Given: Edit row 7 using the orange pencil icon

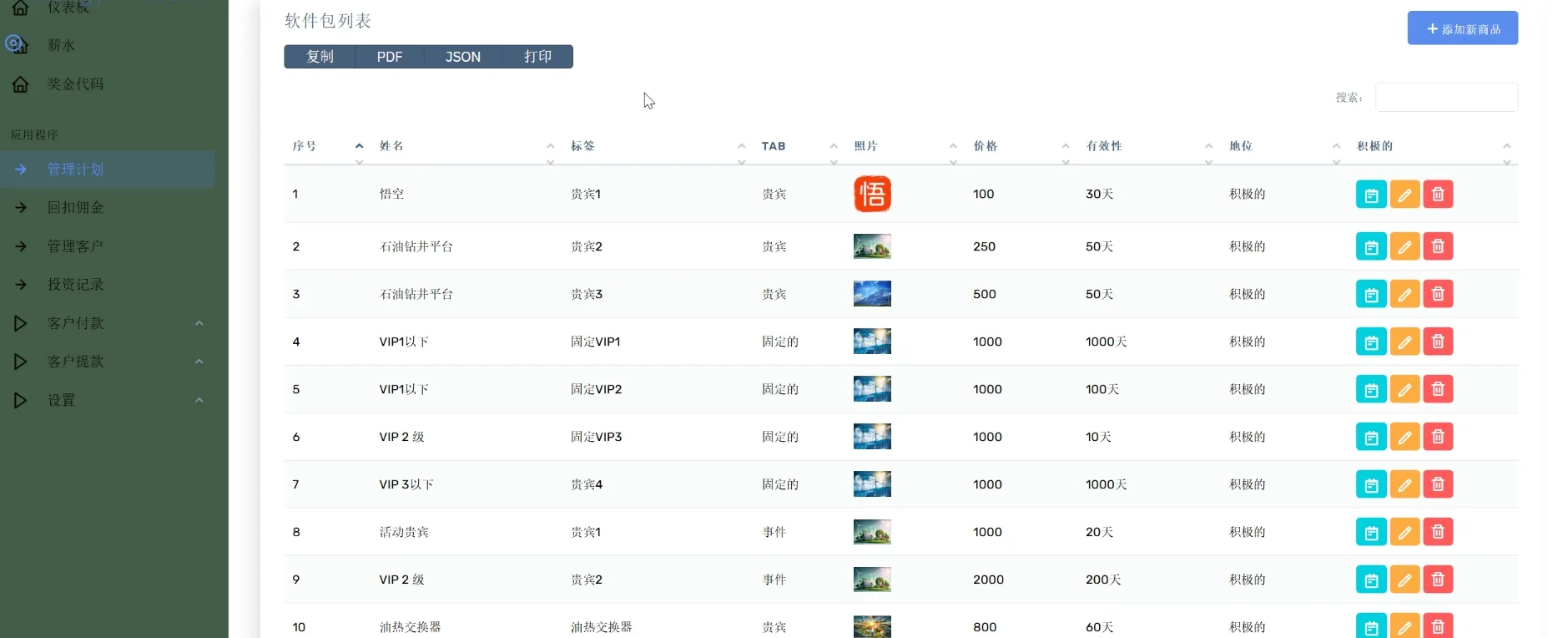Looking at the screenshot, I should 1404,485.
